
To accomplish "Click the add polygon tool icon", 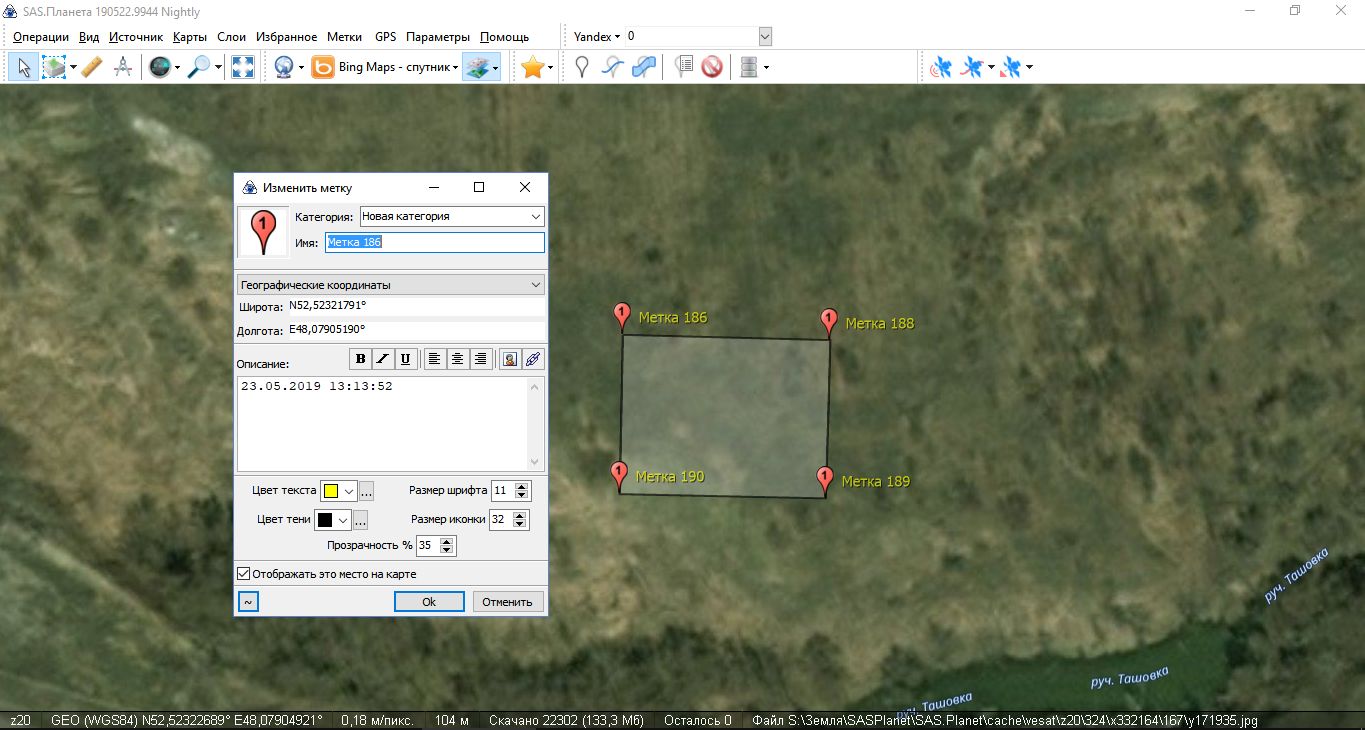I will (x=645, y=67).
